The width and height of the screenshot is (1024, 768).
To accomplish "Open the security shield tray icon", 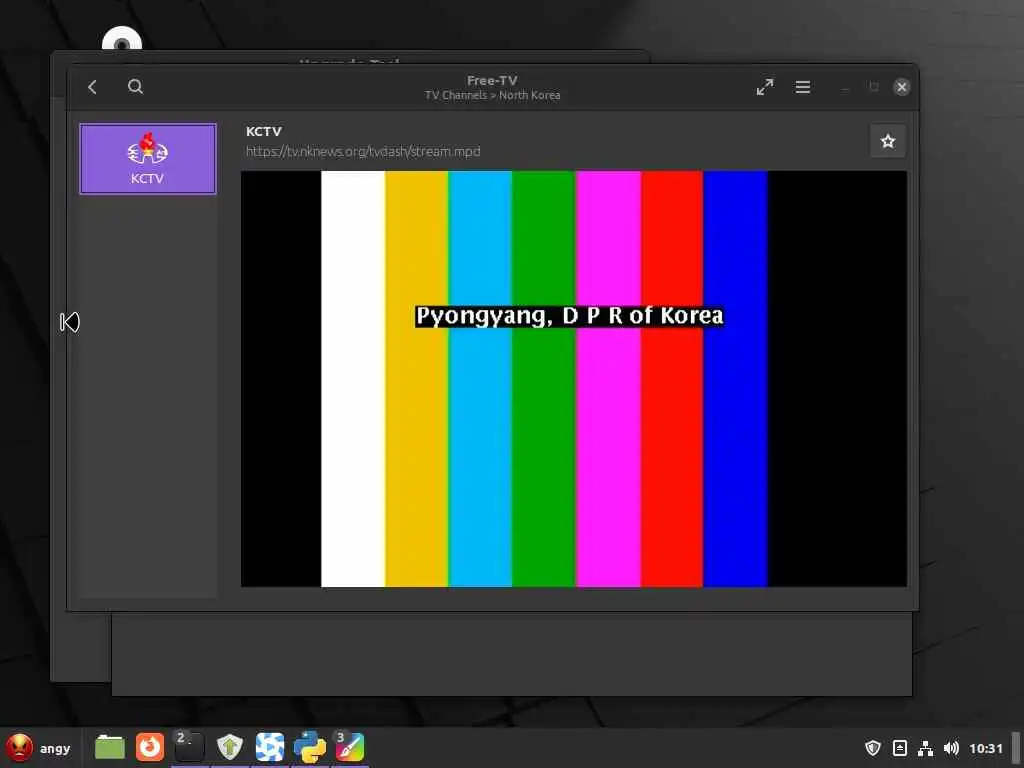I will pos(872,748).
